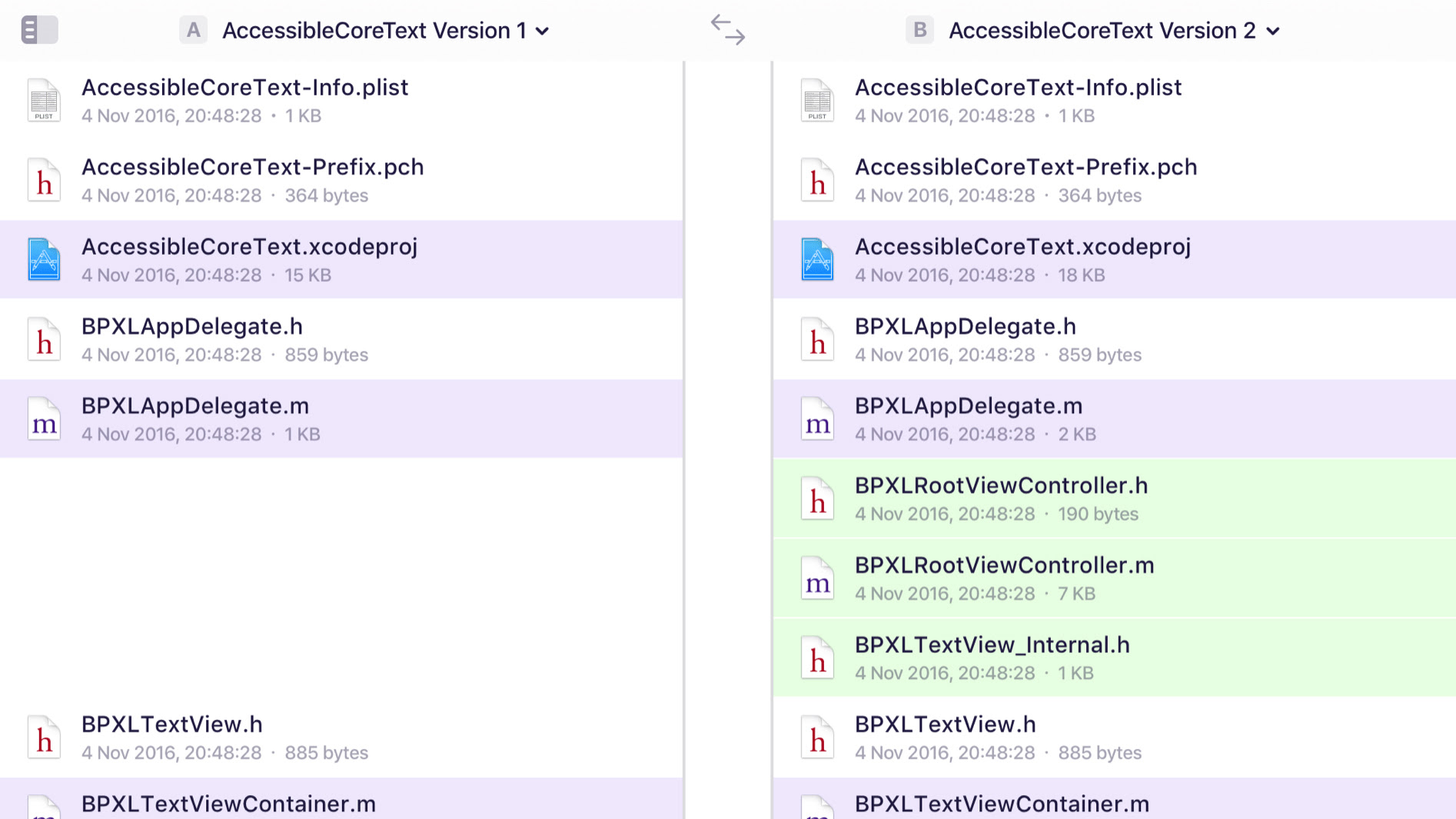Screen dimensions: 1456x819
Task: Click the left BPXLAppDelegate.m file icon
Action: tap(44, 419)
